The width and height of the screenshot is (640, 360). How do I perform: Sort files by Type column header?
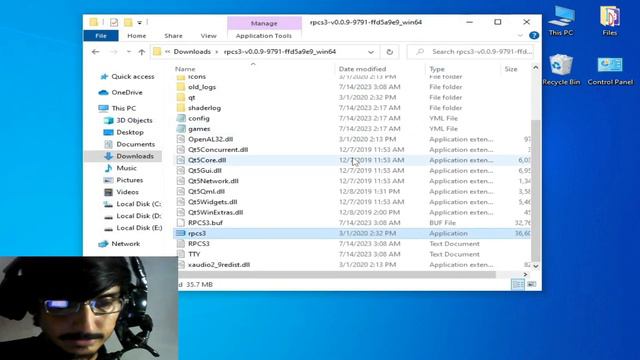pyautogui.click(x=437, y=69)
